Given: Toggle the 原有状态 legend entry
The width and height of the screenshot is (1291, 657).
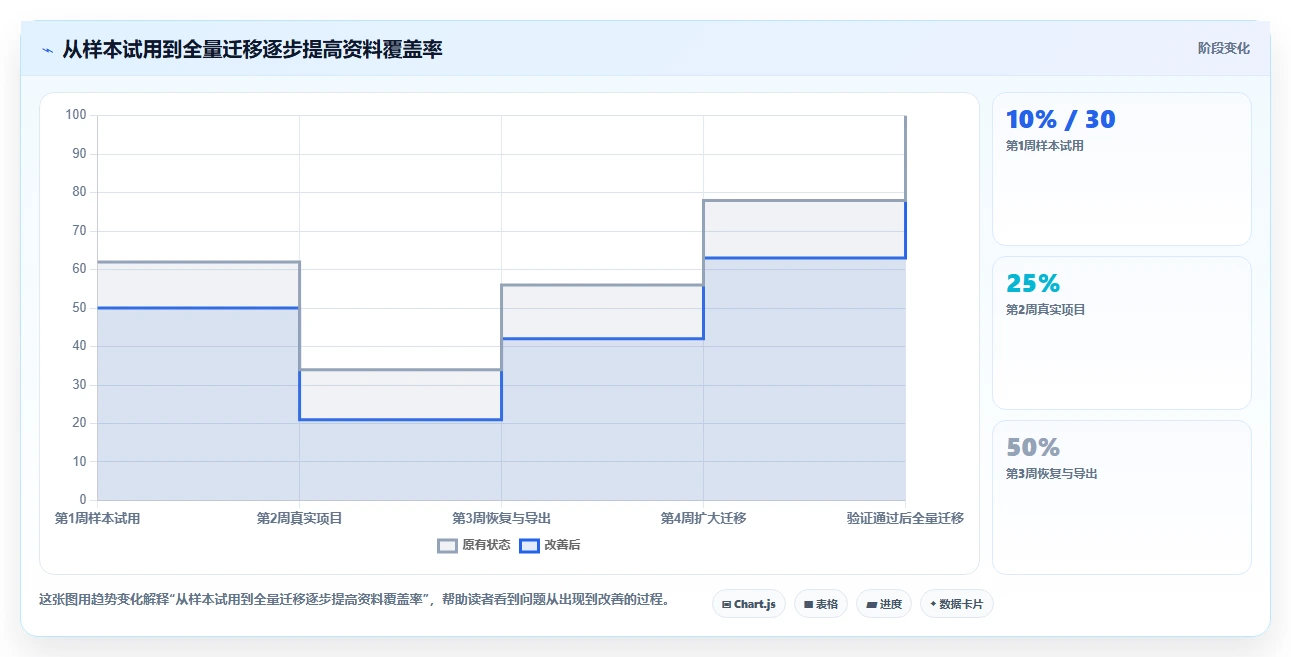Looking at the screenshot, I should point(474,545).
